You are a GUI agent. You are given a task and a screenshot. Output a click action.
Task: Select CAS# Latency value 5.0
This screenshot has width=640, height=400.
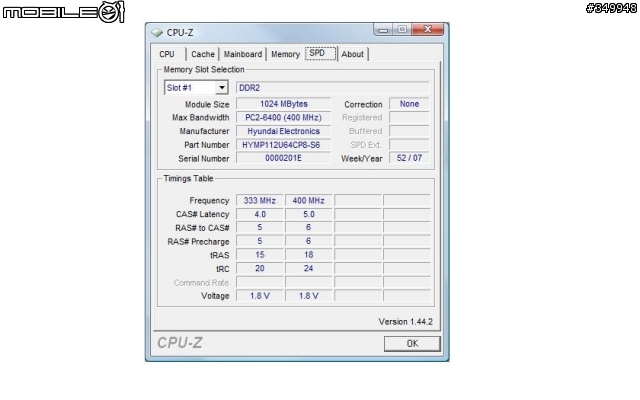(x=309, y=214)
